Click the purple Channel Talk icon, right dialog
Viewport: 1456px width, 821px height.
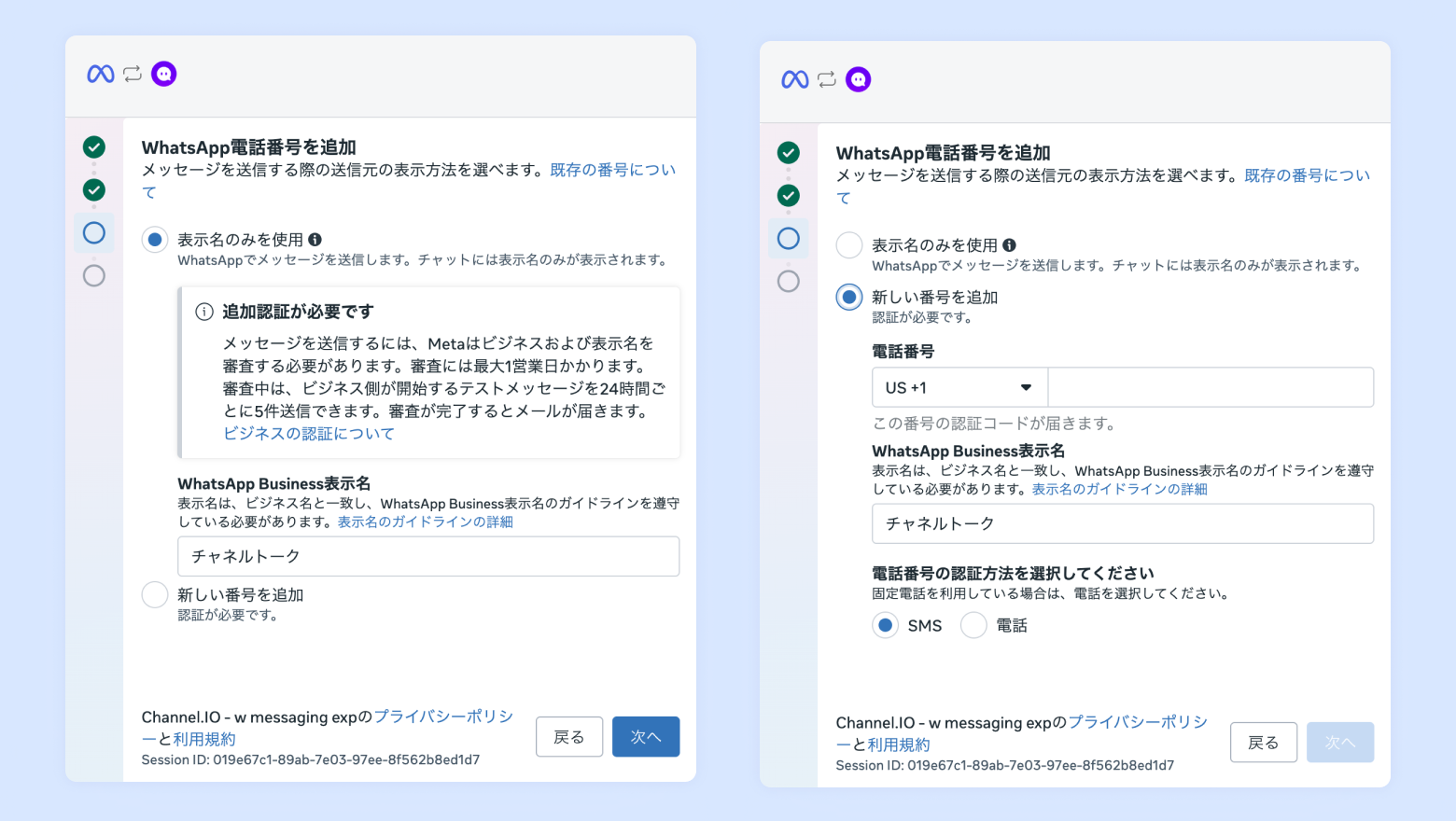[x=859, y=79]
